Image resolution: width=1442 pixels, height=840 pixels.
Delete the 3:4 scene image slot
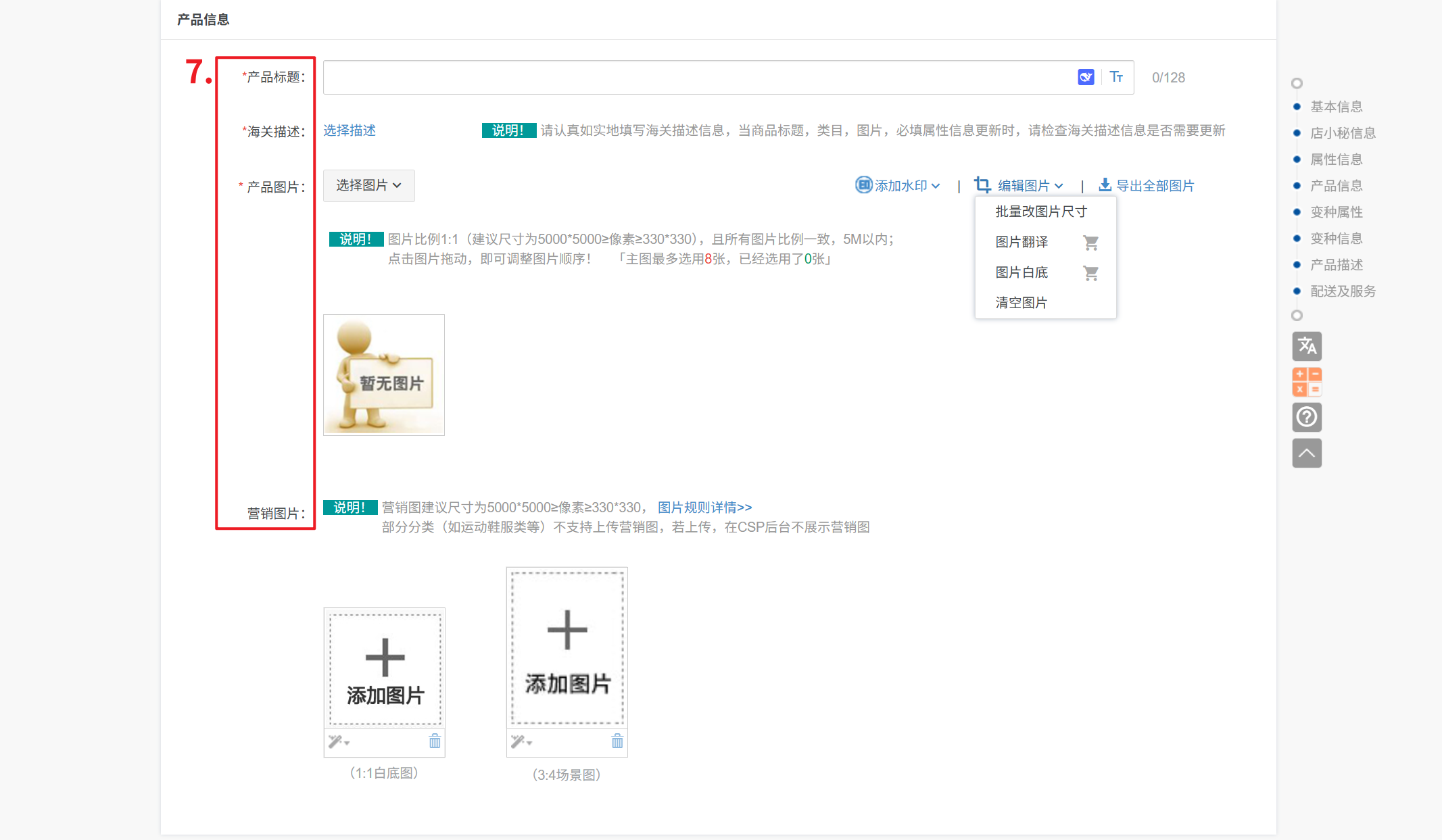617,742
